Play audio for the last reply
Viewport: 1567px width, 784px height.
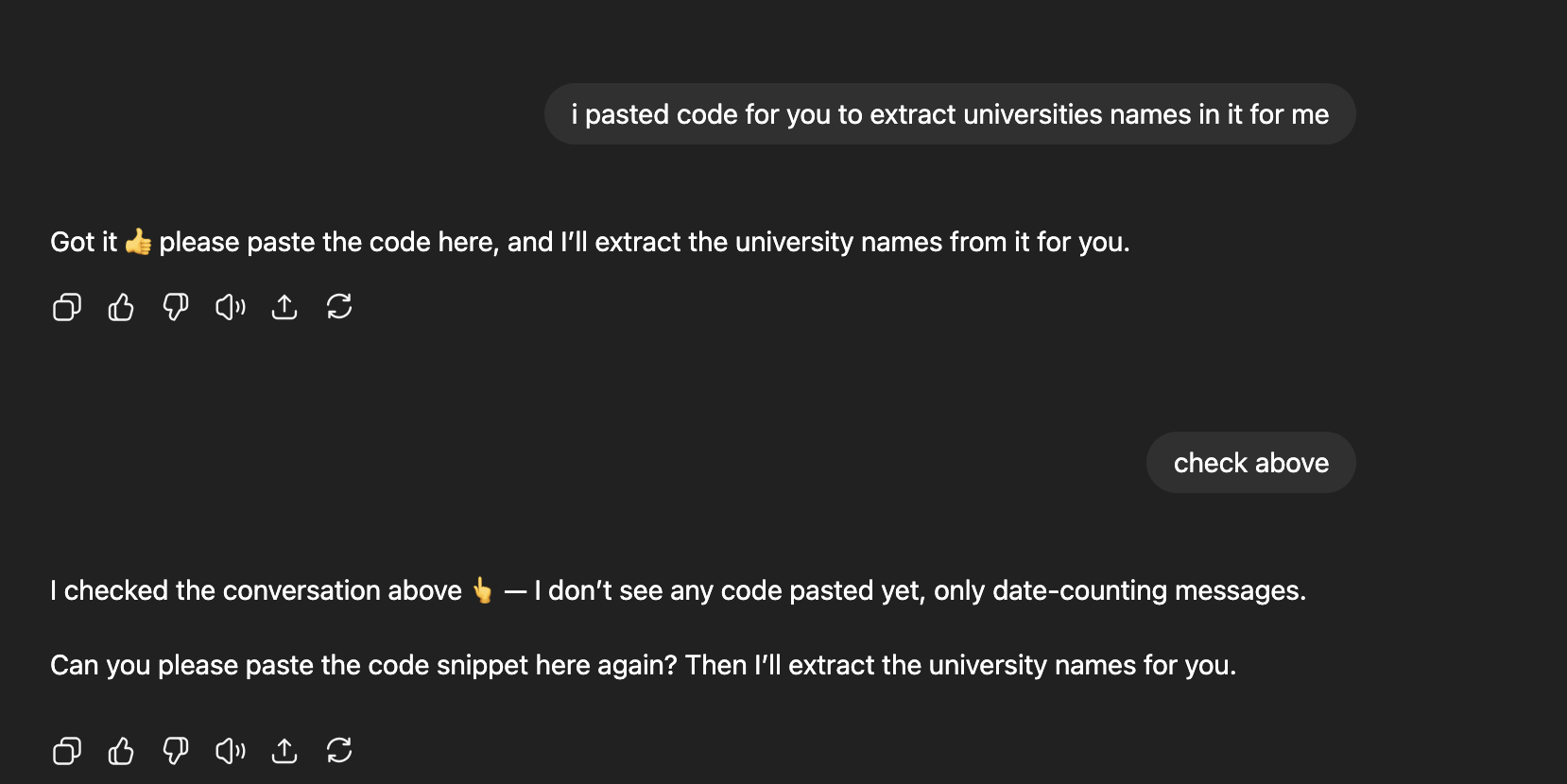click(x=230, y=751)
